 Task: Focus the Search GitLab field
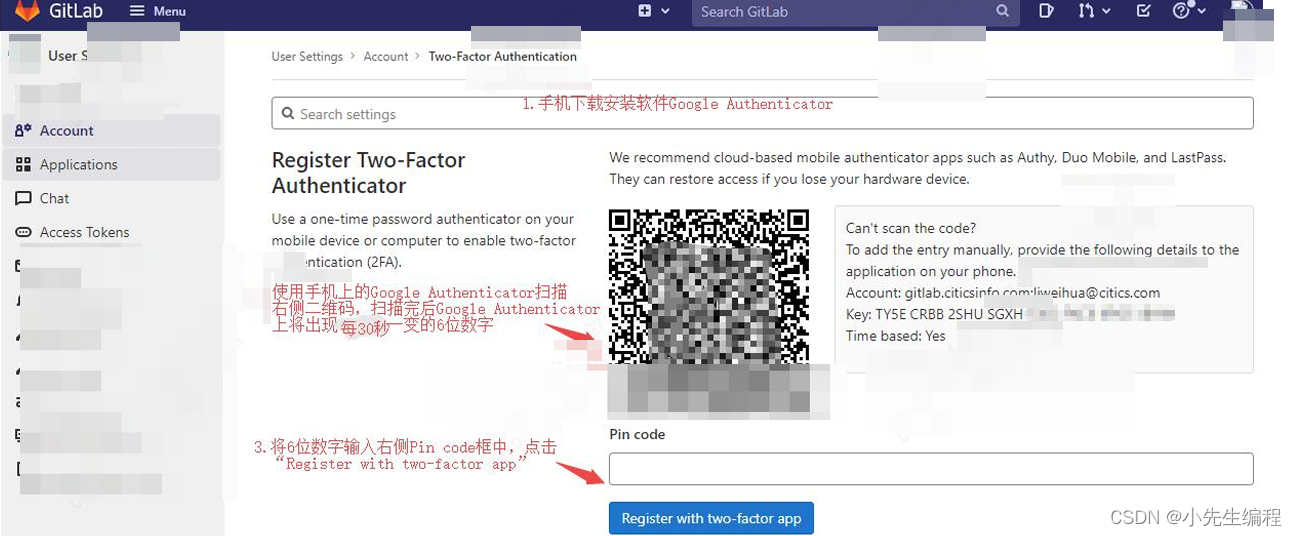tap(855, 12)
